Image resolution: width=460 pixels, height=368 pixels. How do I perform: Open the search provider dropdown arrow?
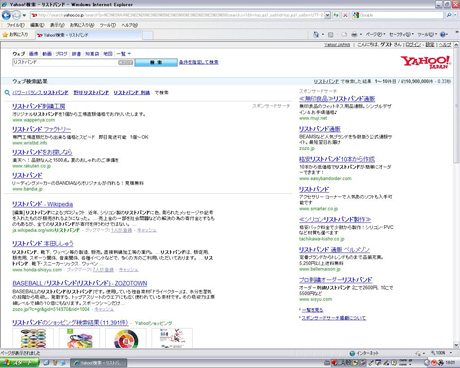[x=455, y=15]
